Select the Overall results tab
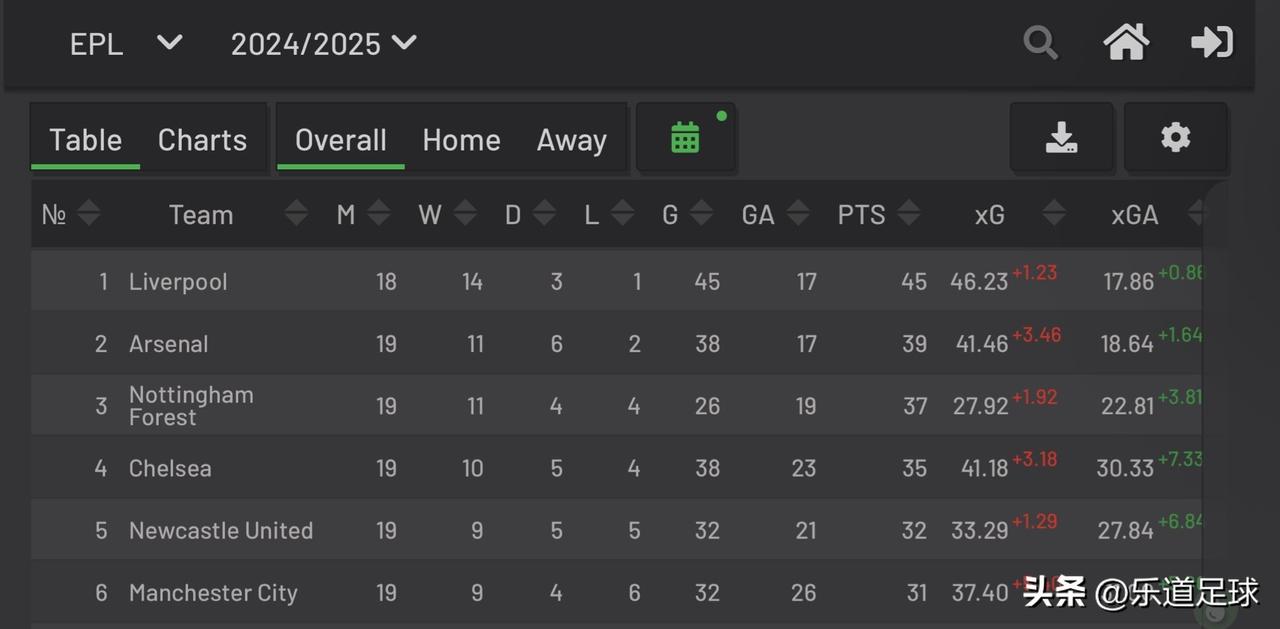This screenshot has width=1280, height=629. click(341, 140)
